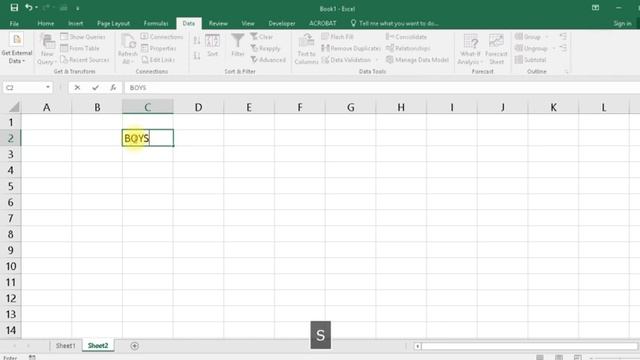Open Get External Data menu

pos(17,49)
